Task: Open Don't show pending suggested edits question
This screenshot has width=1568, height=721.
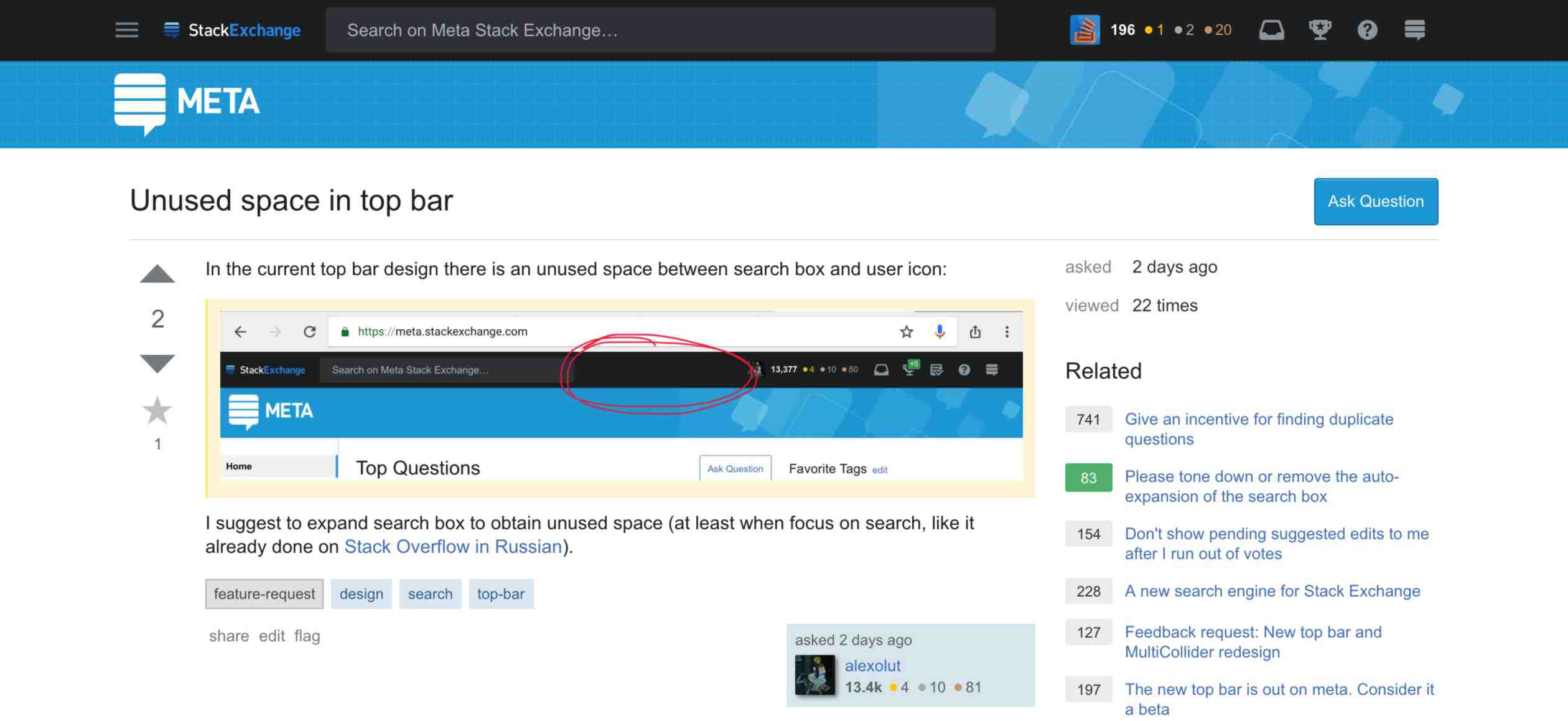Action: 1276,544
